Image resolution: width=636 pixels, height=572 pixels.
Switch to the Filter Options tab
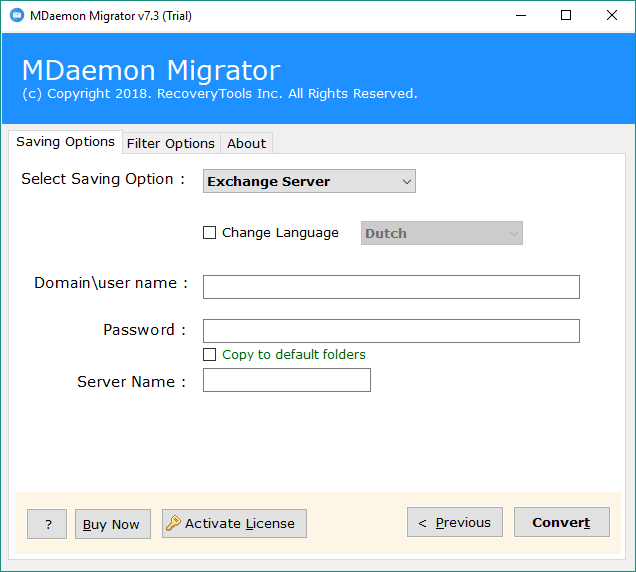pos(171,143)
